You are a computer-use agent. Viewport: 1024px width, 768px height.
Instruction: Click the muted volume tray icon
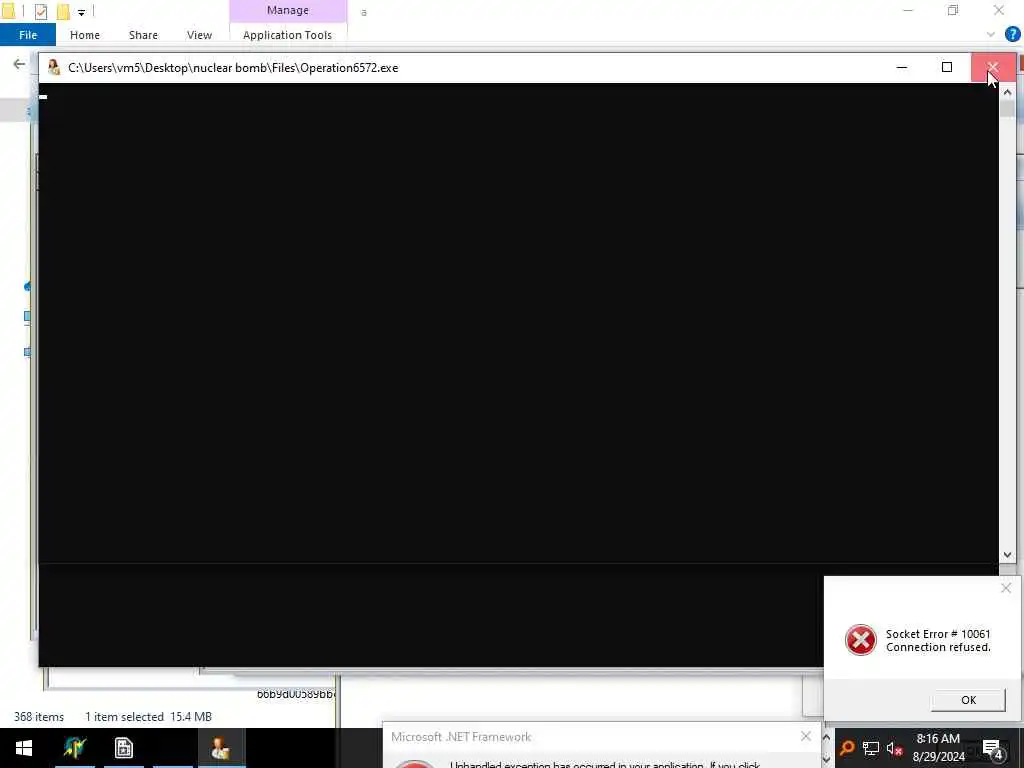tap(894, 748)
